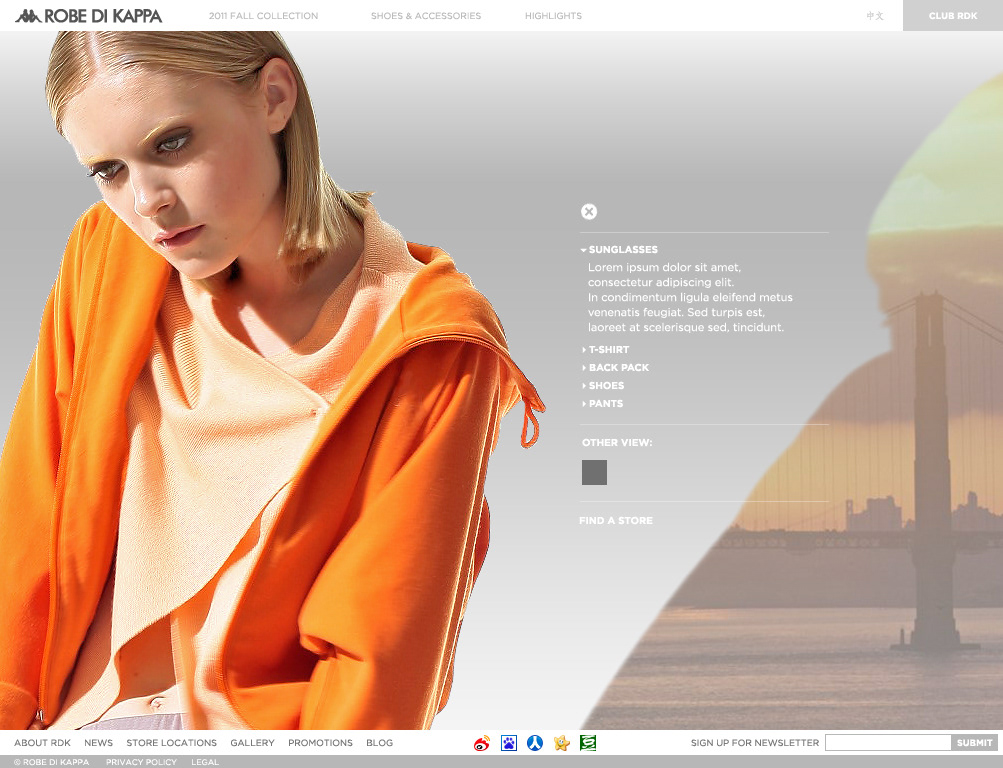
Task: Expand the Back Pack item
Action: (x=618, y=368)
